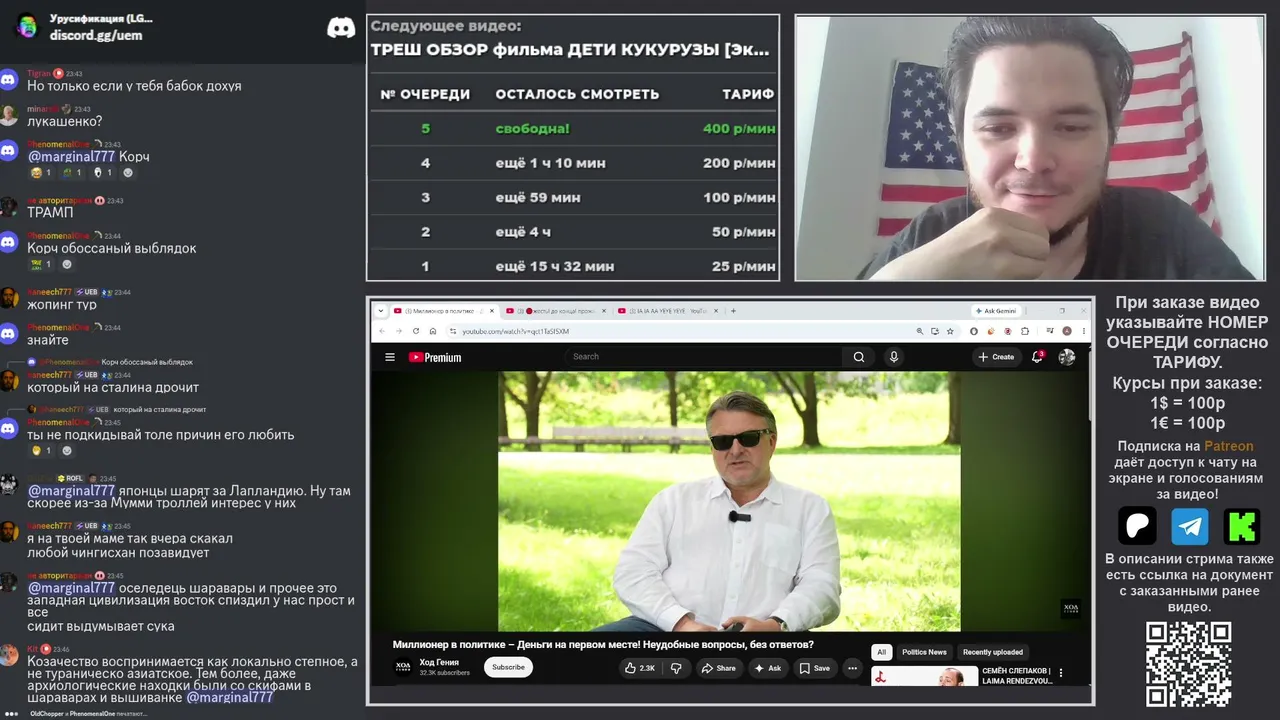Screen dimensions: 1280x720
Task: Click the @marginal777 mention before Корч
Action: pos(71,156)
